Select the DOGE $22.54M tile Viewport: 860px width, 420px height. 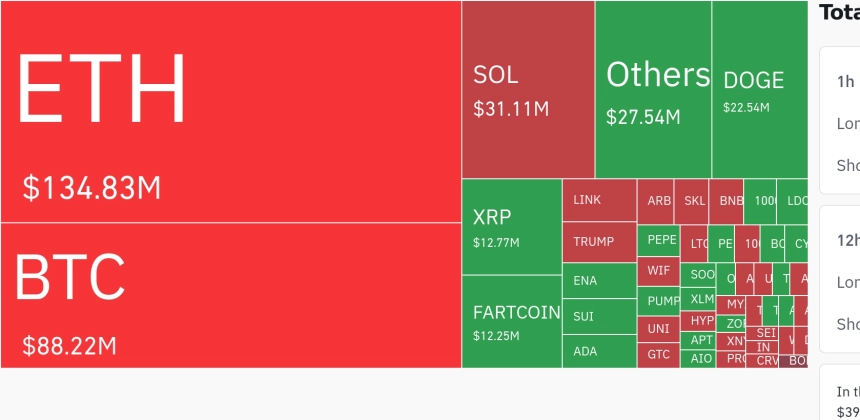point(760,89)
